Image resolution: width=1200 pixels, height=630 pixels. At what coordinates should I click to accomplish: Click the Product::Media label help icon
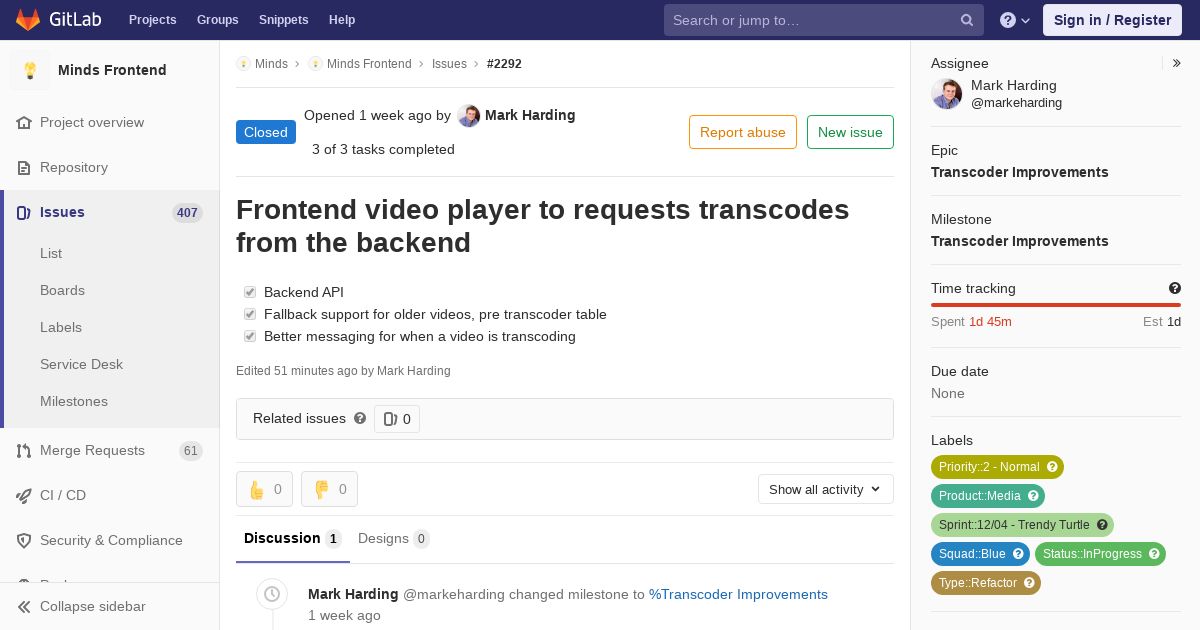[1033, 496]
